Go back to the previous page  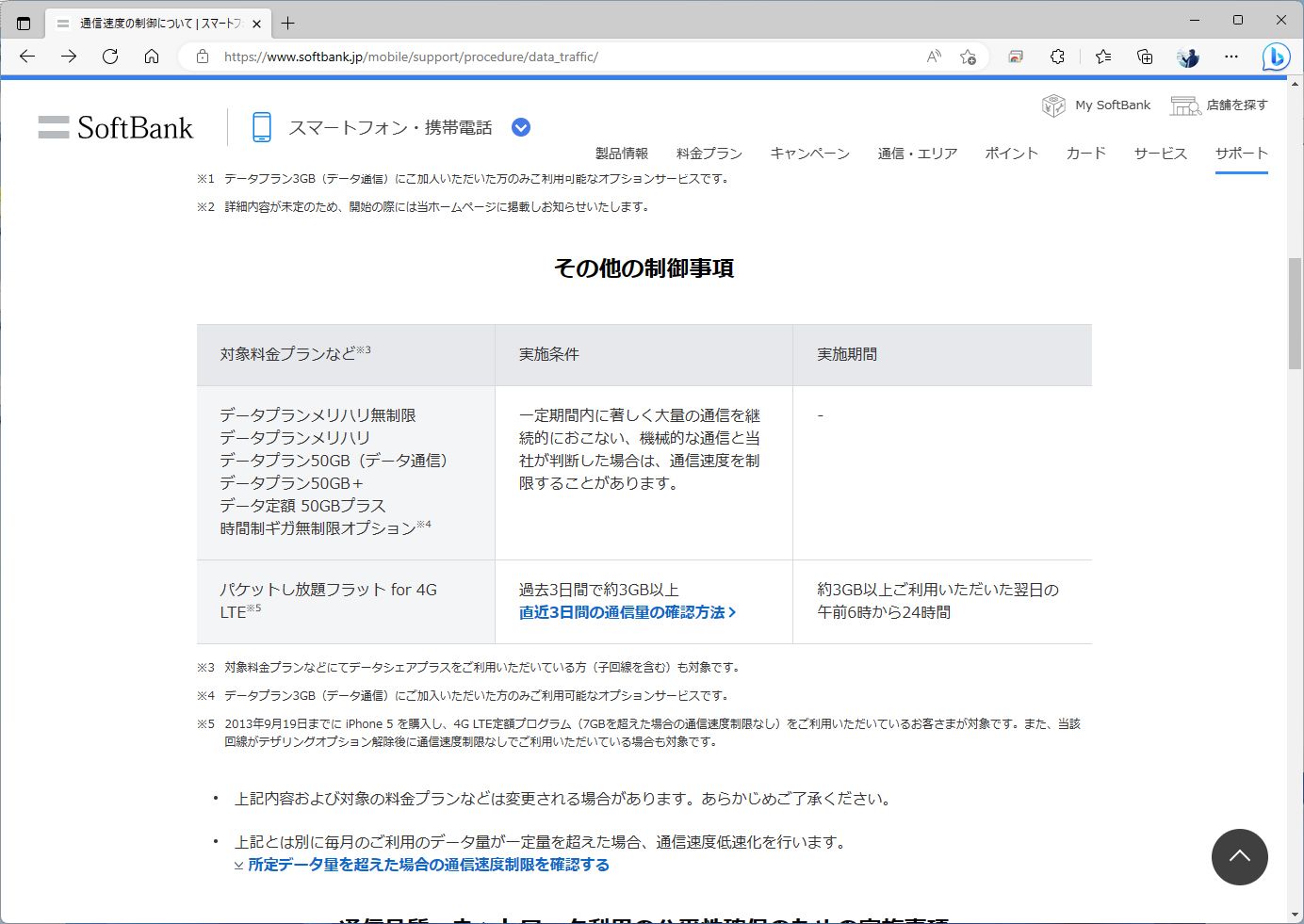click(27, 57)
